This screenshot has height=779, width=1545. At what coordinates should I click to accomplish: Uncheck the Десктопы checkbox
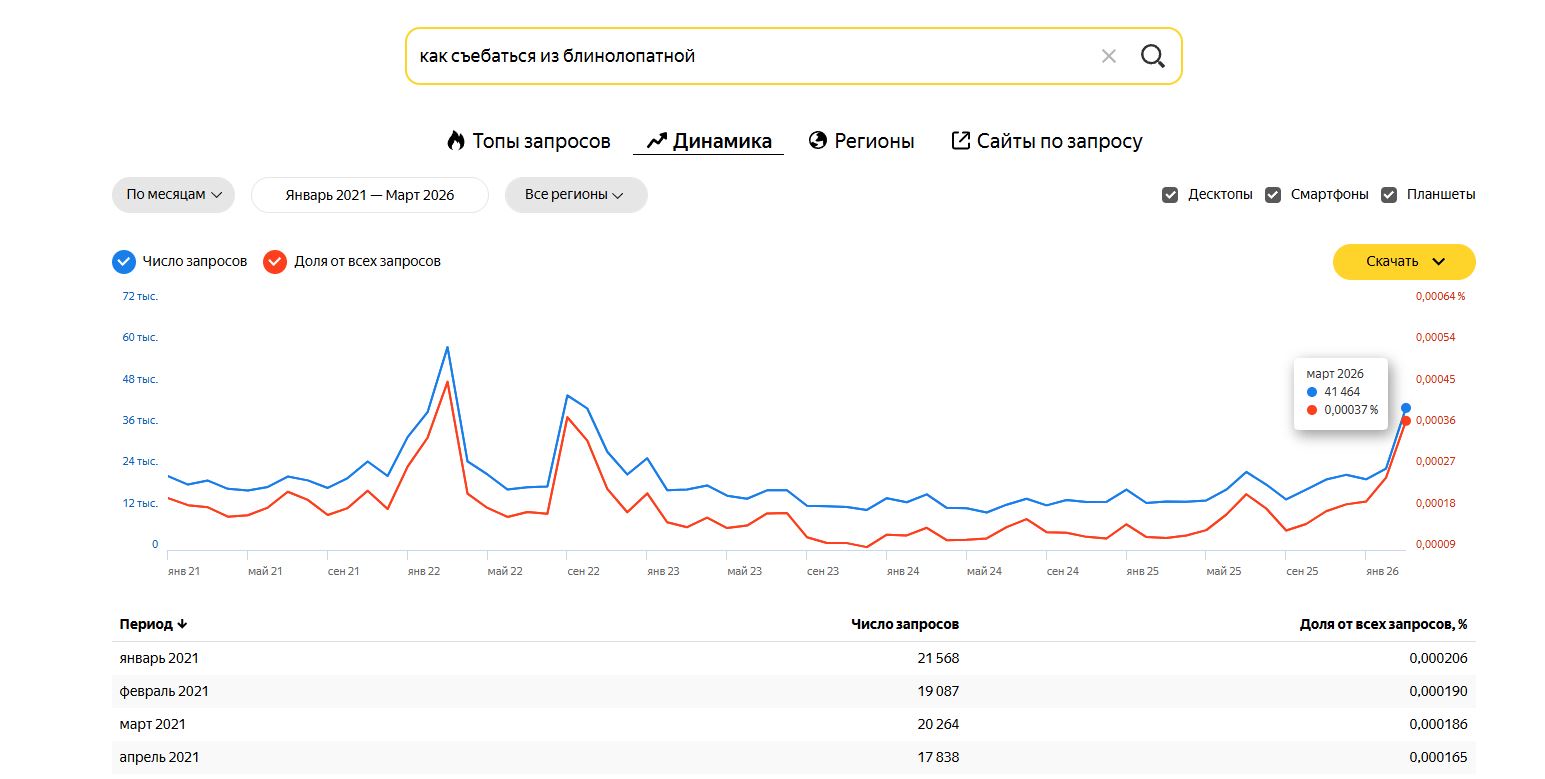pos(1170,195)
